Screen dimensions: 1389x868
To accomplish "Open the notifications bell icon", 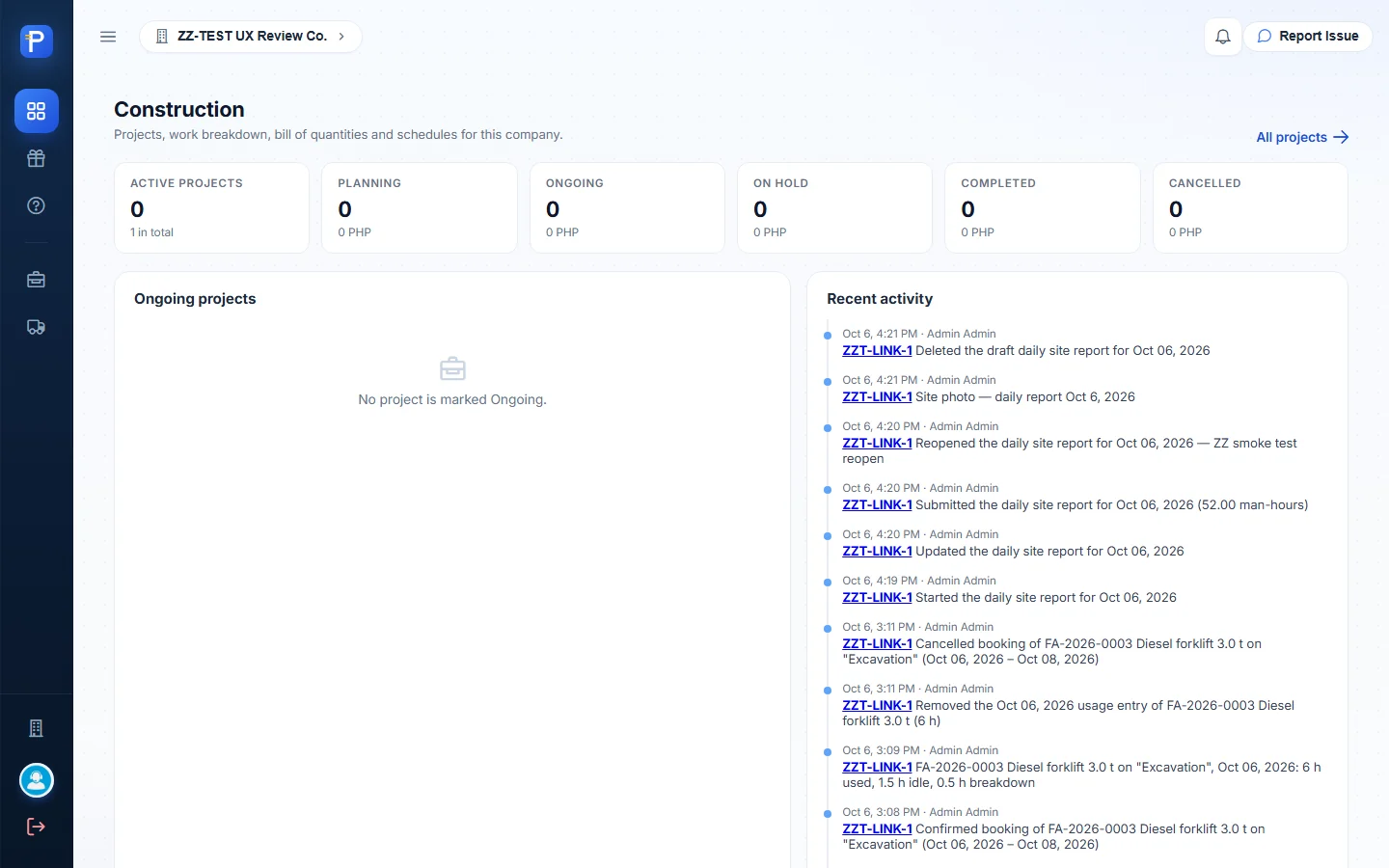I will [x=1223, y=37].
